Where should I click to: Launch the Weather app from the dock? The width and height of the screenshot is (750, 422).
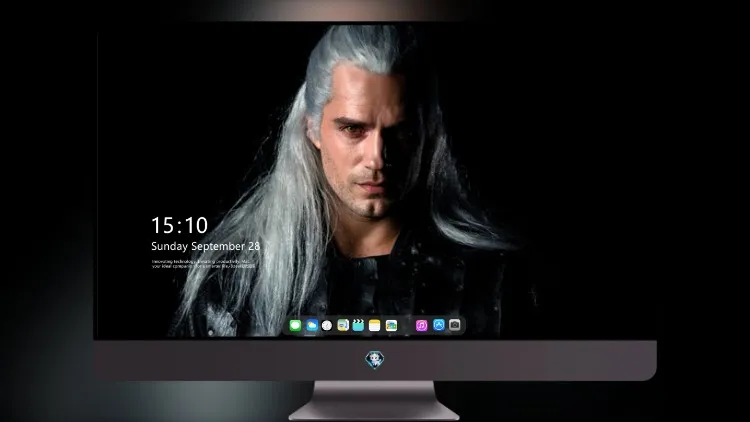312,325
